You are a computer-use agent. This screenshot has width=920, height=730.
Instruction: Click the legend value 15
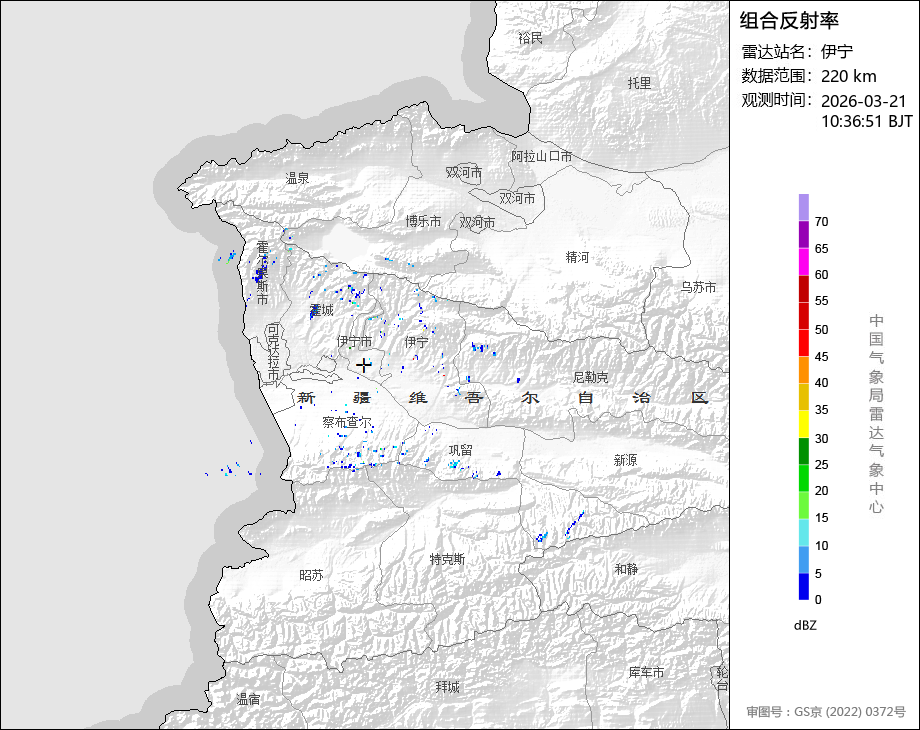coord(821,518)
